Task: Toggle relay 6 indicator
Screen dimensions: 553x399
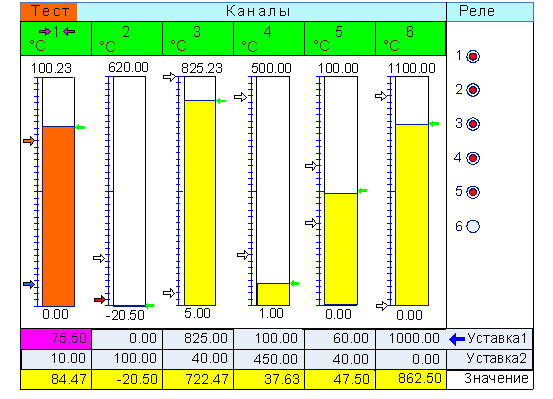Action: tap(473, 226)
